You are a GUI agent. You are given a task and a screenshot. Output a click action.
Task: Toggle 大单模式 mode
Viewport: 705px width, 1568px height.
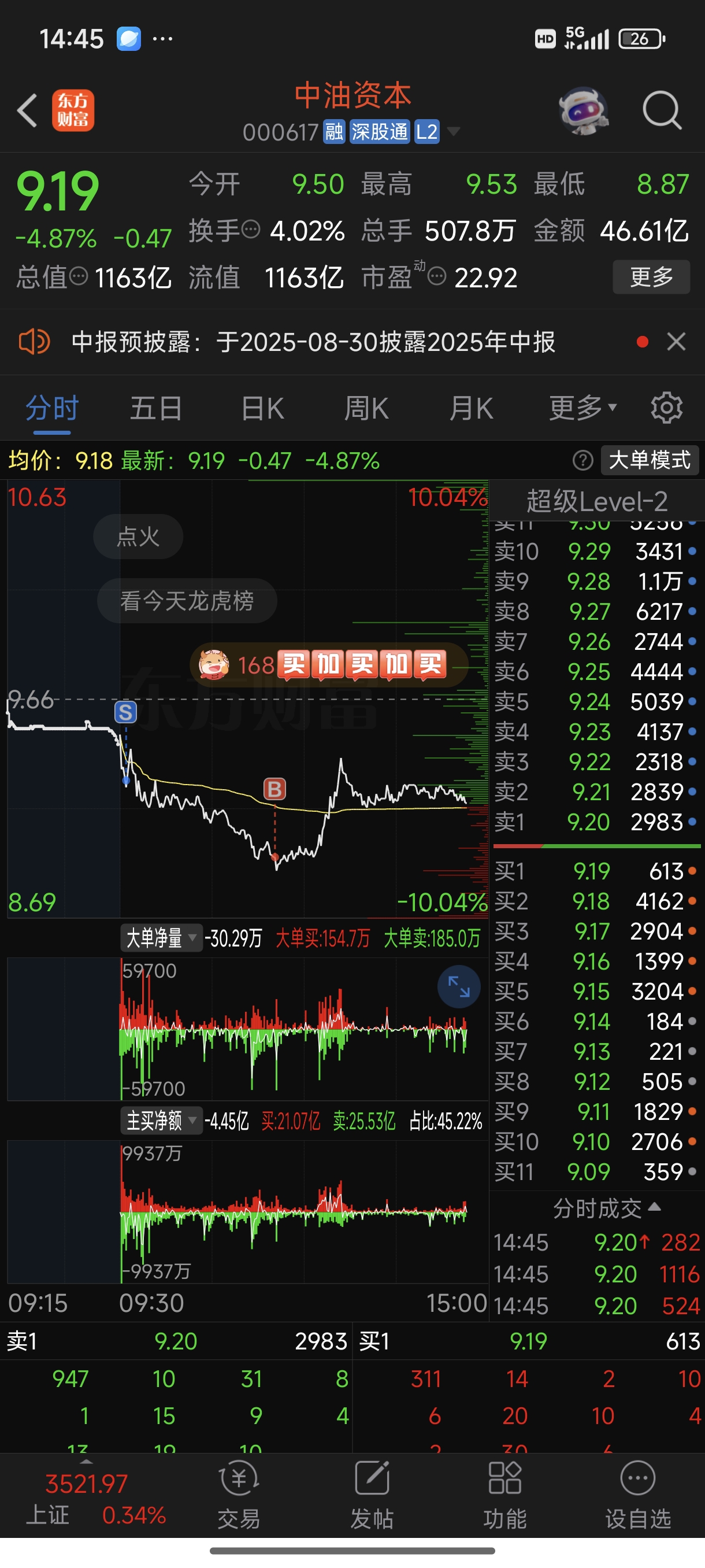pyautogui.click(x=650, y=460)
